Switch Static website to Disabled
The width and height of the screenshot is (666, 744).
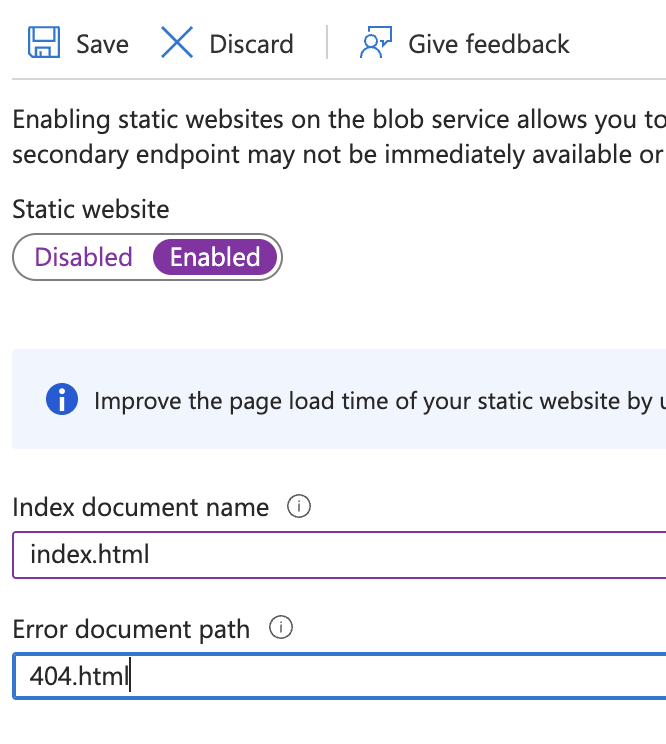pyautogui.click(x=83, y=257)
